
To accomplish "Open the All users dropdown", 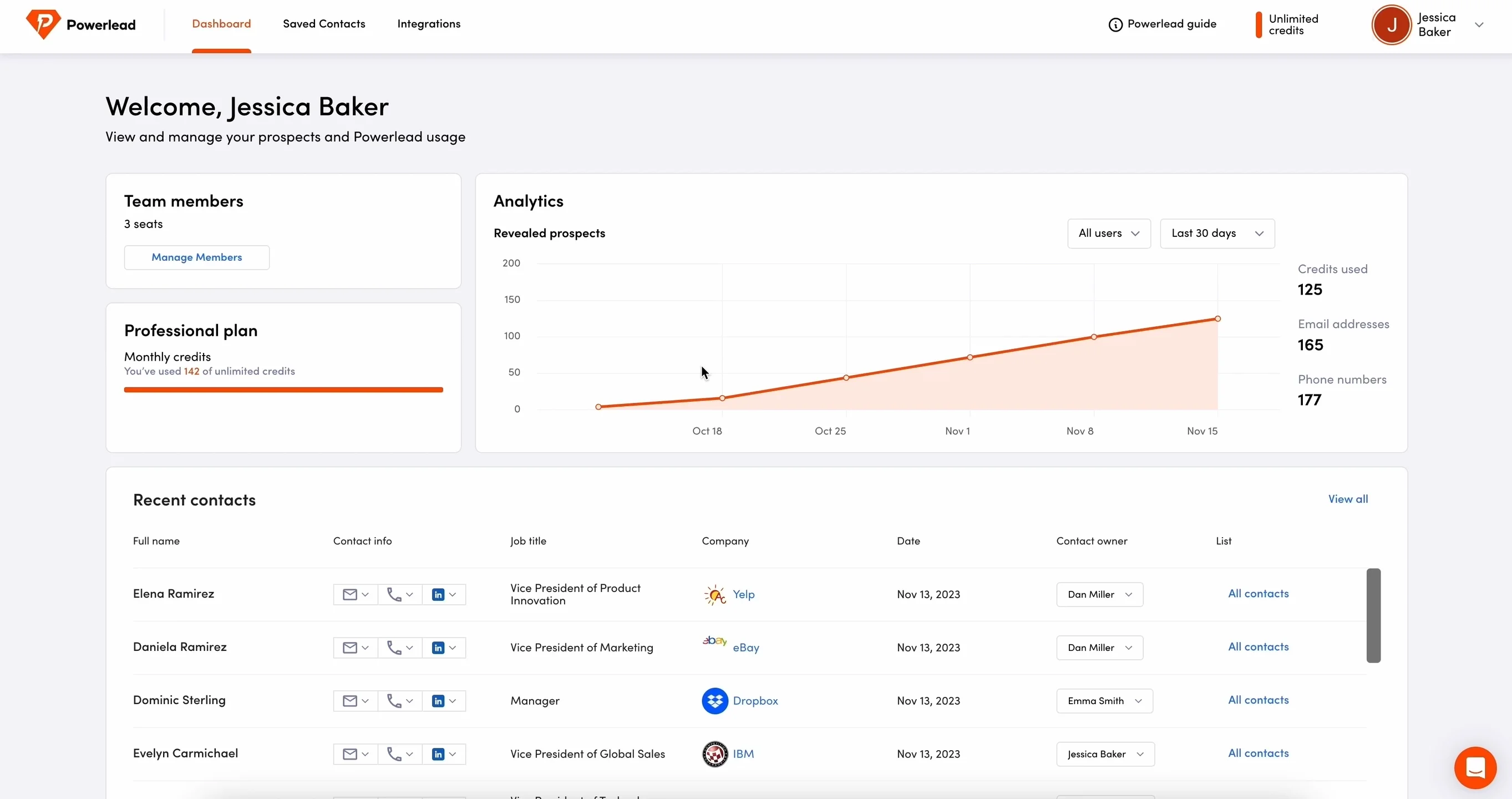I will click(x=1108, y=234).
